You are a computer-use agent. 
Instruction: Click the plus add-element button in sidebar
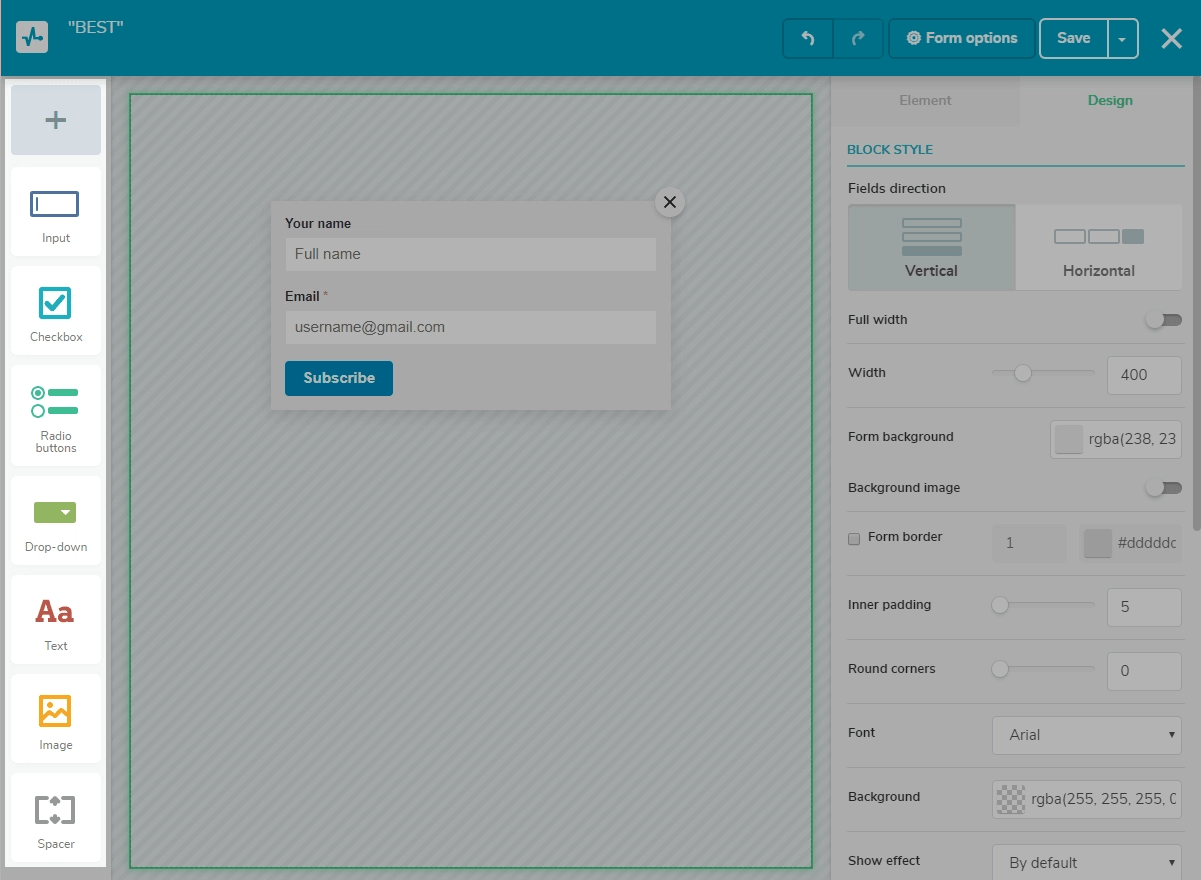click(x=56, y=120)
